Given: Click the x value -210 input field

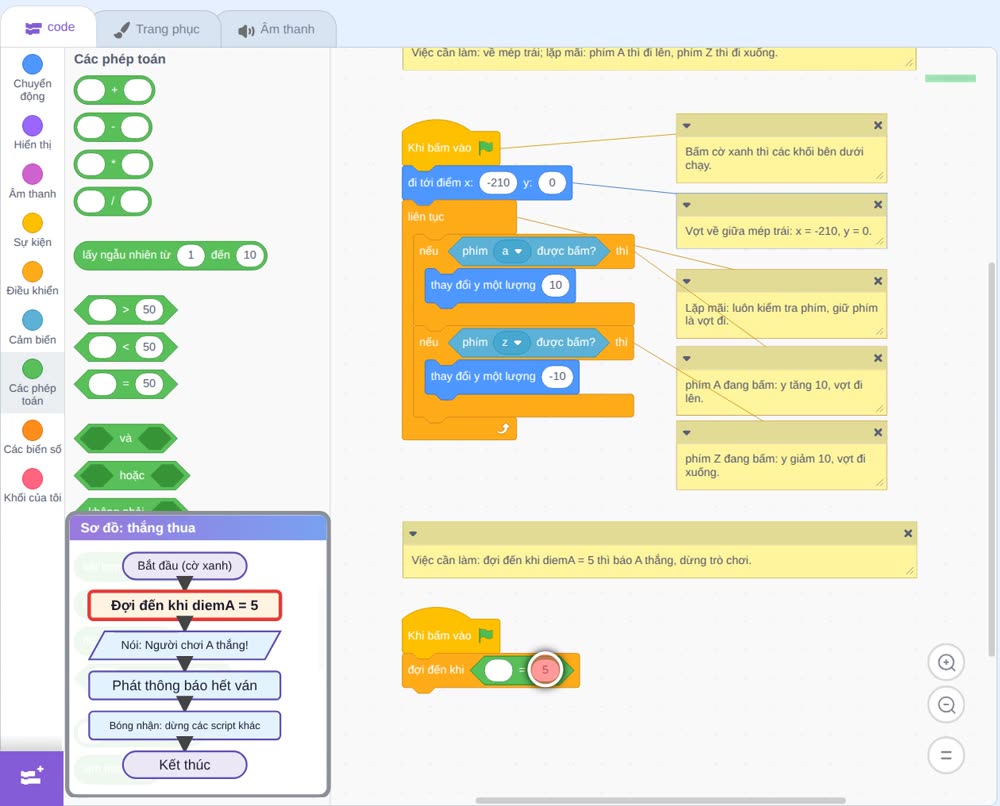Looking at the screenshot, I should click(x=498, y=183).
